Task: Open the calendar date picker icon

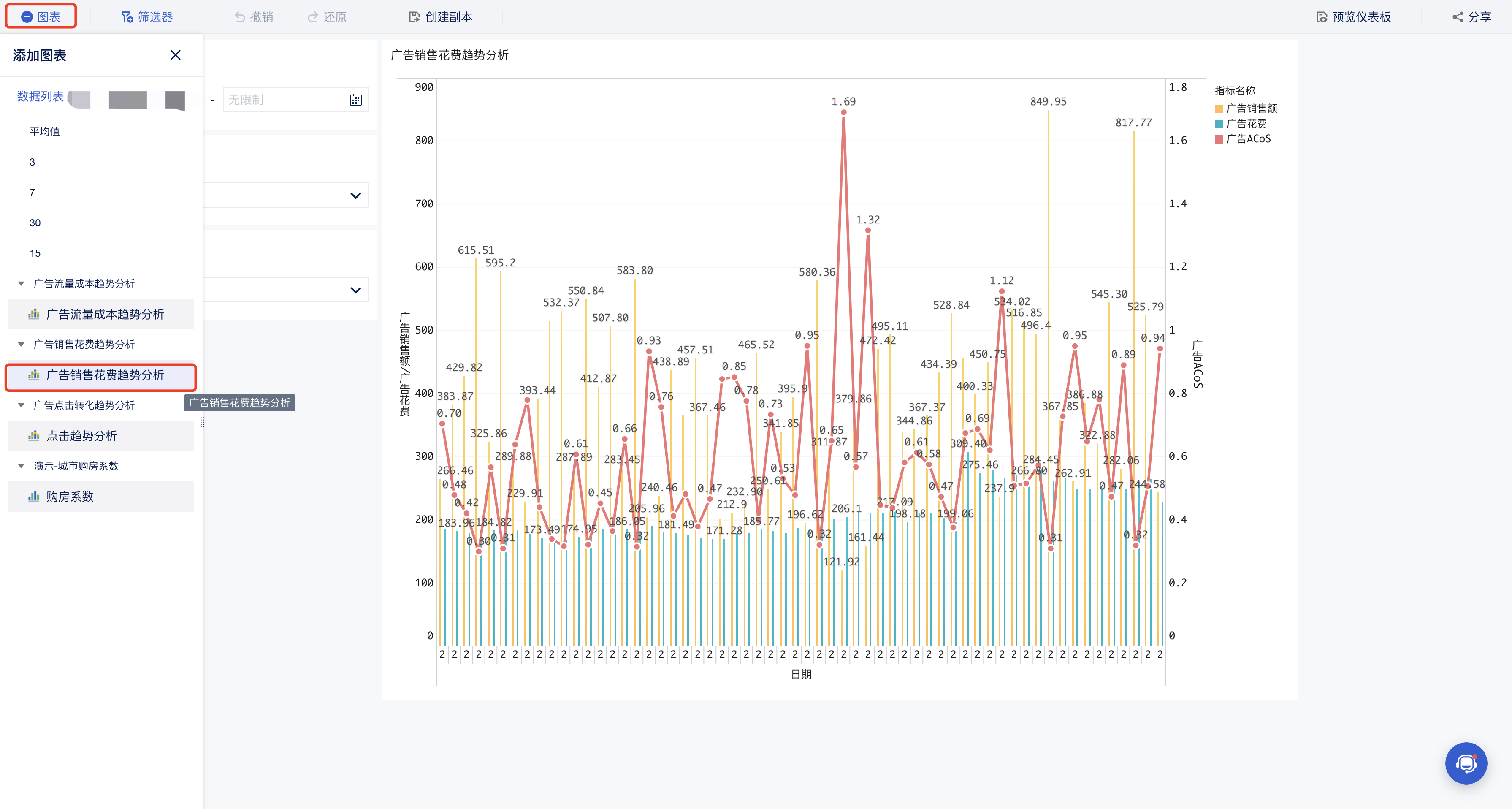Action: coord(356,100)
